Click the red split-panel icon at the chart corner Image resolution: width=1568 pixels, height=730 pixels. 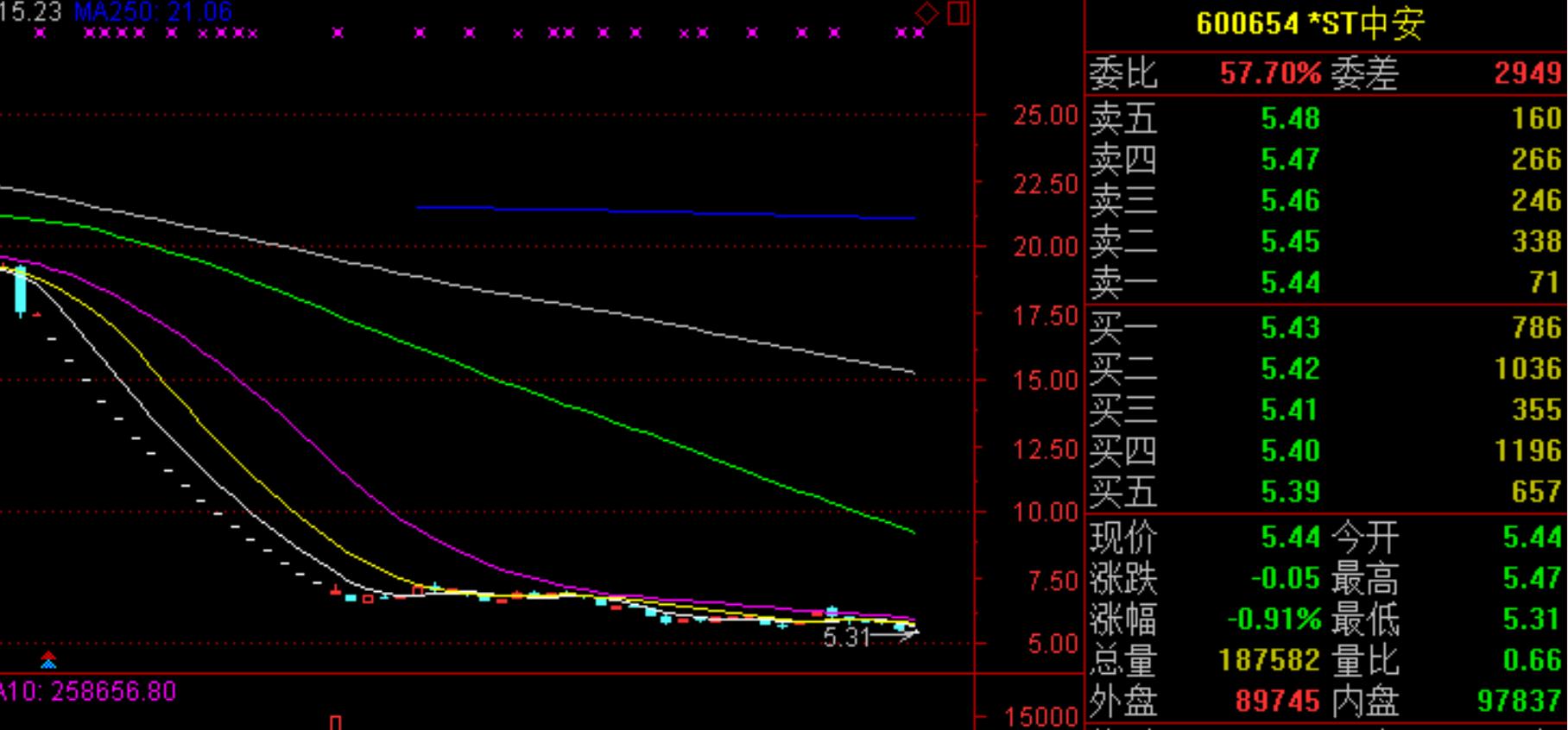958,13
